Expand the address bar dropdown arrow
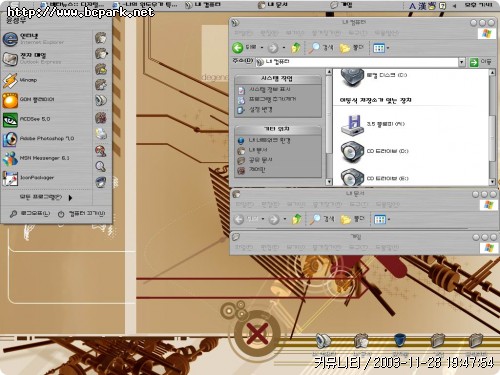 (x=462, y=62)
